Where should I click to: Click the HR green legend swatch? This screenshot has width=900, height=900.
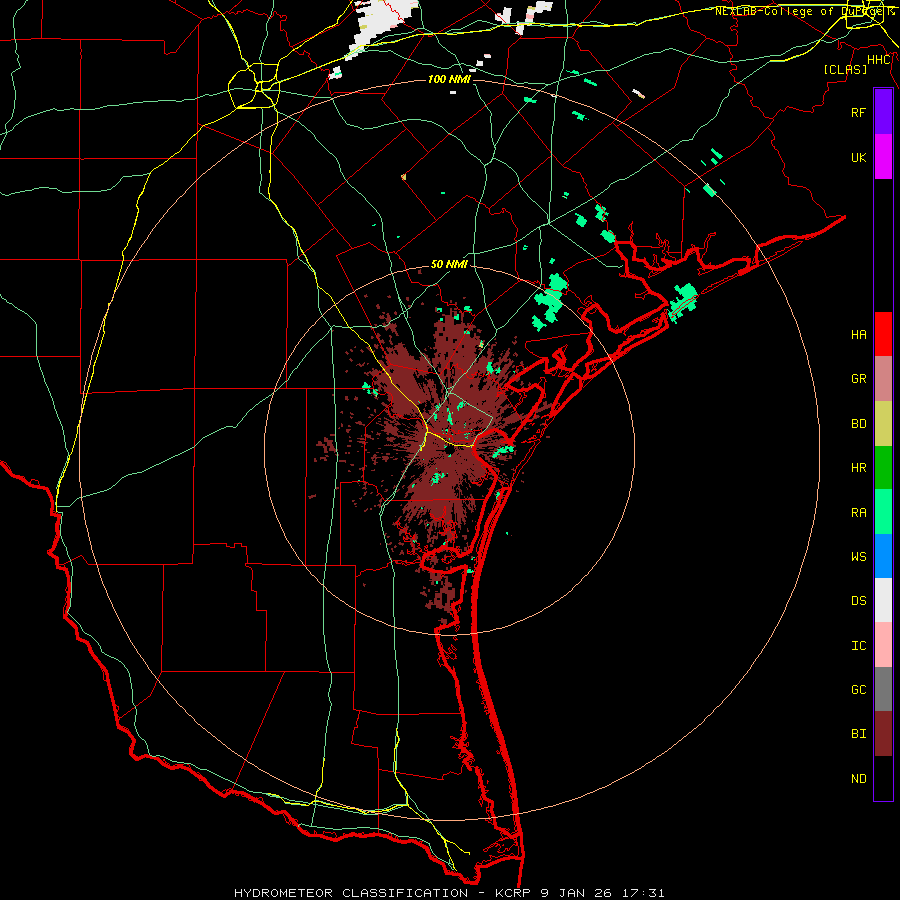click(883, 467)
